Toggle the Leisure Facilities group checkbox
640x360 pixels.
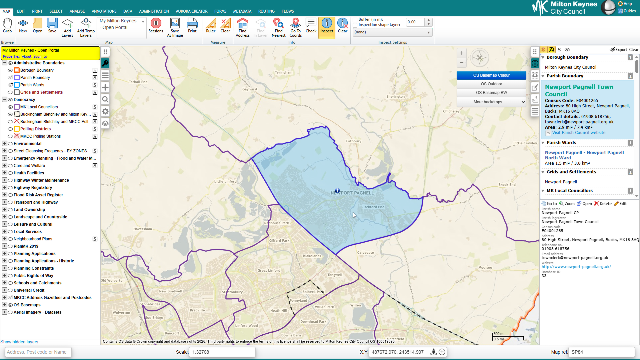point(11,173)
